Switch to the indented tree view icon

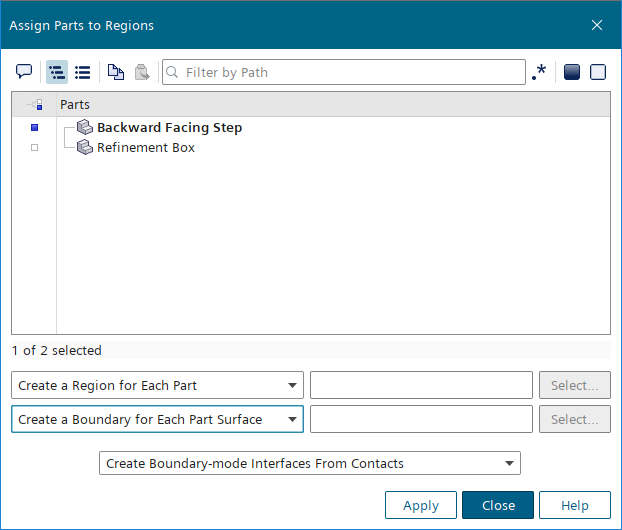[x=57, y=72]
